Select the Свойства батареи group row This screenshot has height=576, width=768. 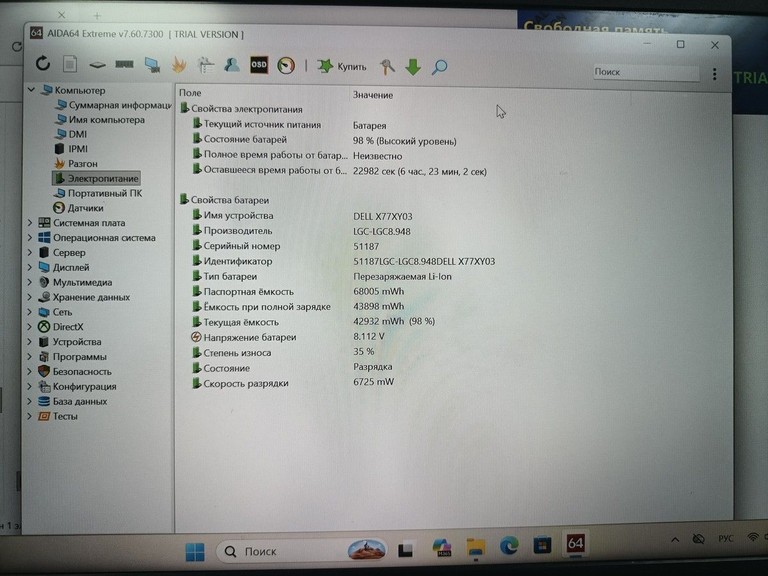coord(224,200)
